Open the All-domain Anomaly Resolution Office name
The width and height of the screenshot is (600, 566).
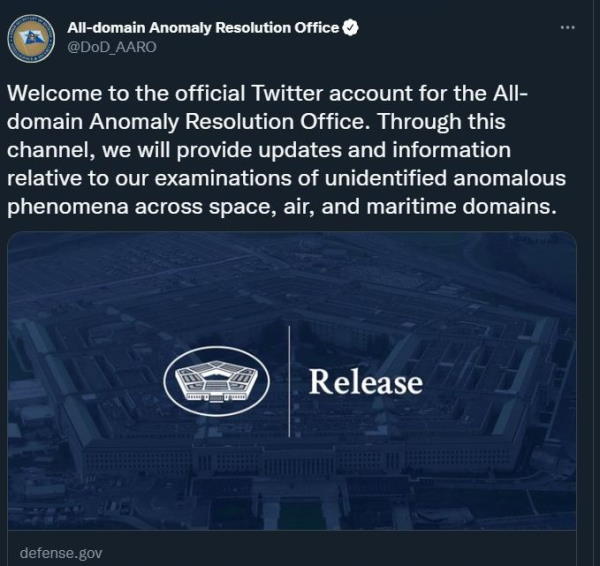[203, 28]
